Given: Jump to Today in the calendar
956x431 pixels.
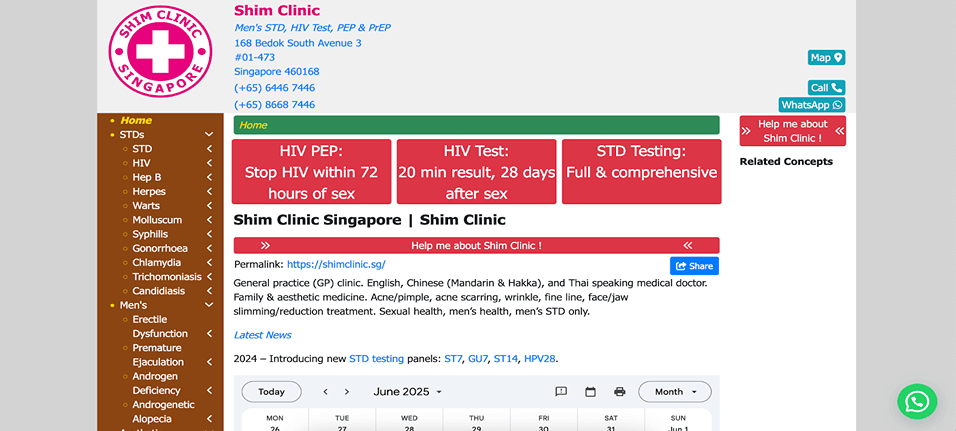Looking at the screenshot, I should pos(271,391).
